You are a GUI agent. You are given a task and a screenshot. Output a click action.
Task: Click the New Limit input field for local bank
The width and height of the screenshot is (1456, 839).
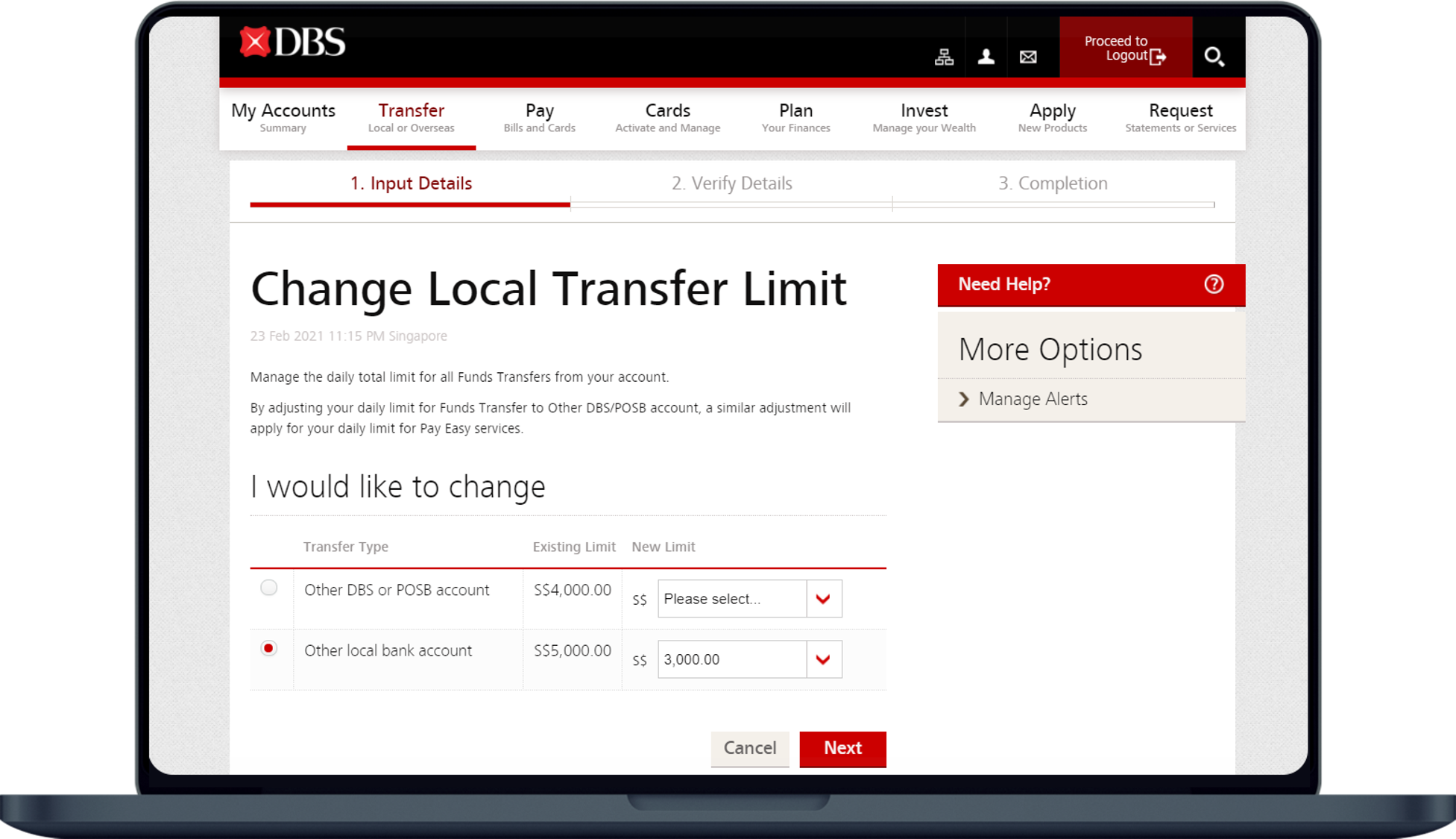coord(731,659)
